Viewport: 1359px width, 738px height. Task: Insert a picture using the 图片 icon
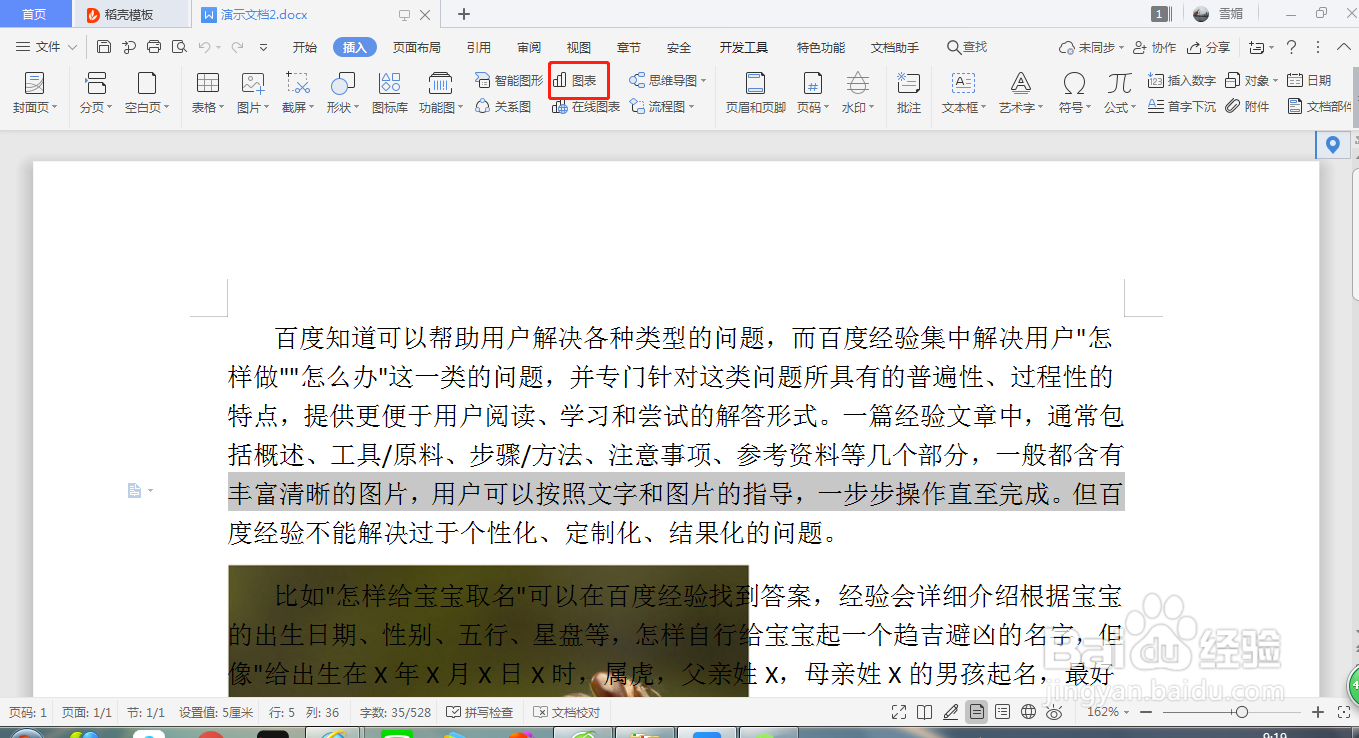click(x=253, y=92)
